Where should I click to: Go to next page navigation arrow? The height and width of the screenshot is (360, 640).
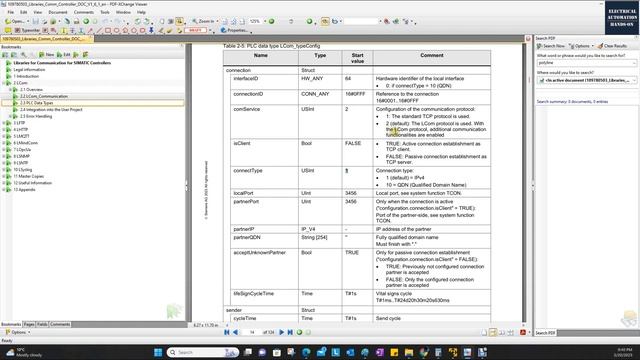click(x=281, y=332)
